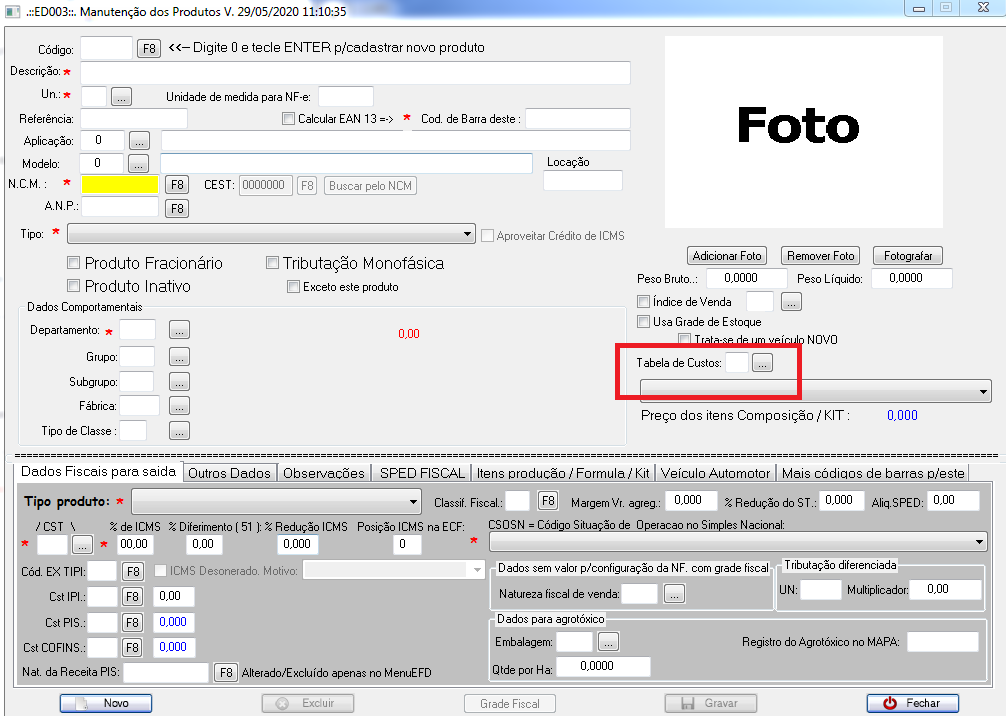Click into the Descrição text field
The height and width of the screenshot is (716, 1006).
coord(355,73)
